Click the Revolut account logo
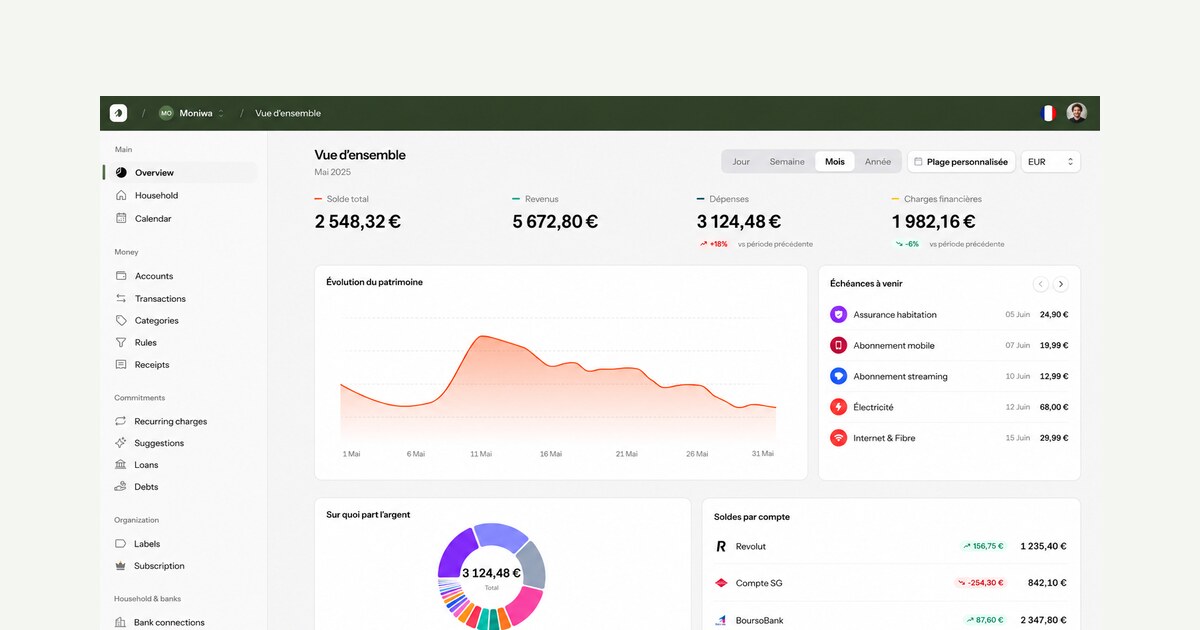1200x630 pixels. tap(721, 547)
